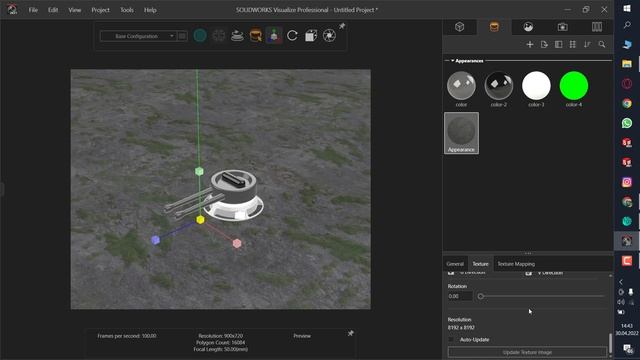
Task: Click the import document arrow icon
Action: click(544, 44)
